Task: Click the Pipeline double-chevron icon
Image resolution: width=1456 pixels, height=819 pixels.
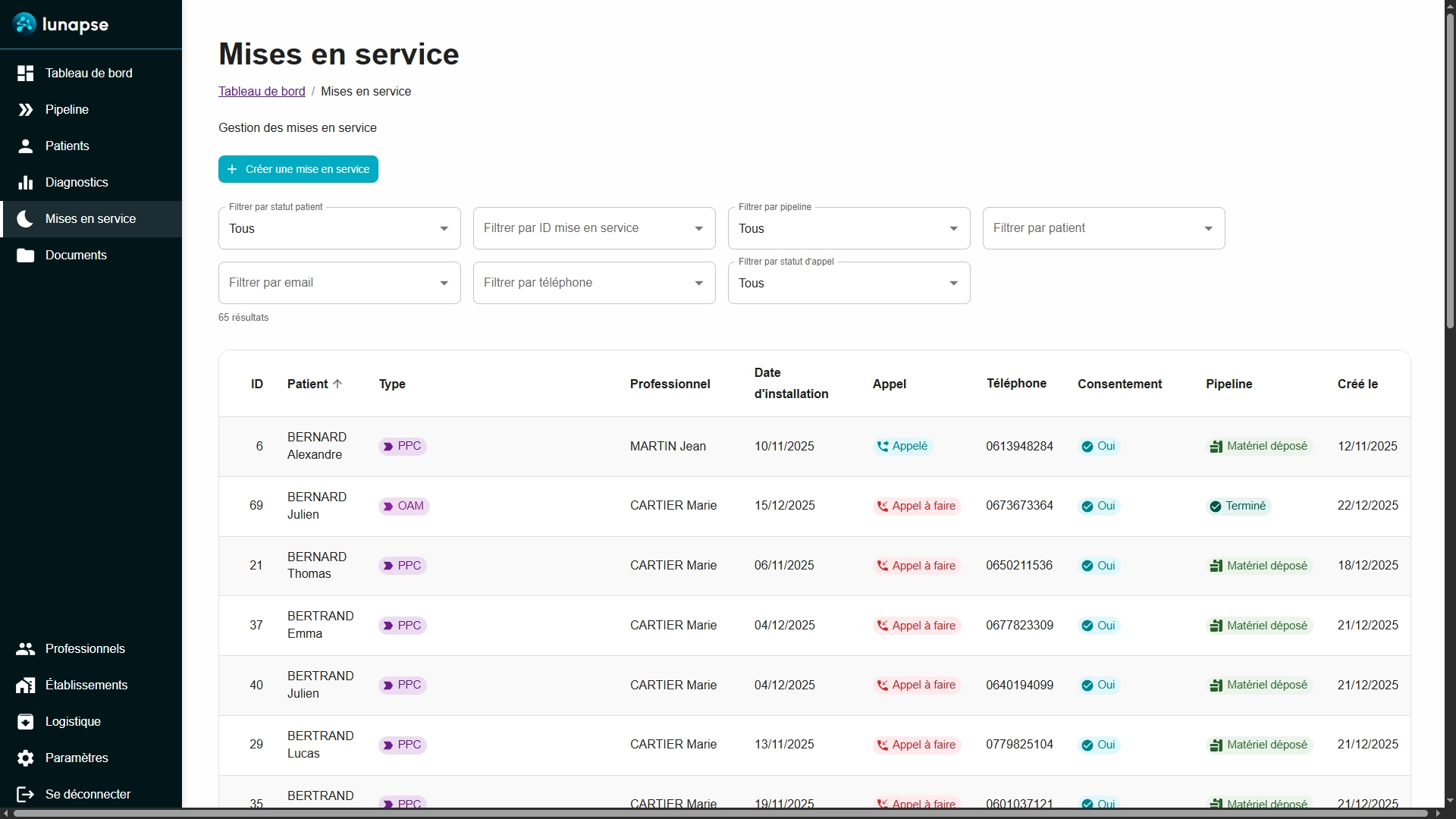Action: click(25, 110)
